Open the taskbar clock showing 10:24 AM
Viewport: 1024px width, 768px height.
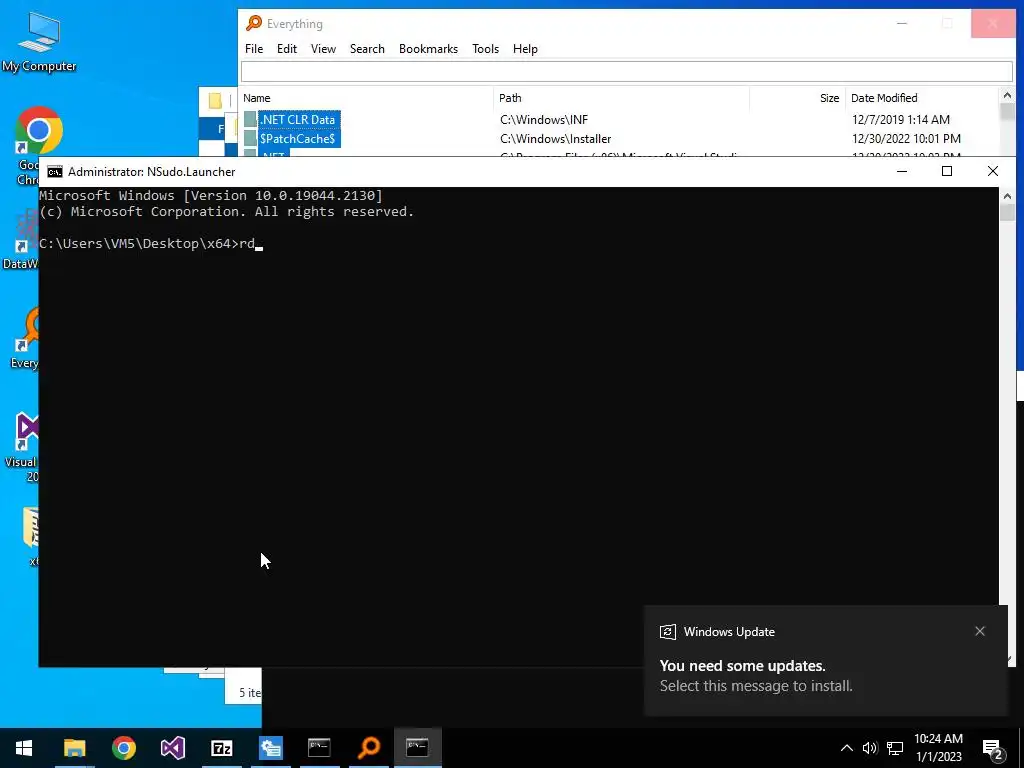click(938, 748)
